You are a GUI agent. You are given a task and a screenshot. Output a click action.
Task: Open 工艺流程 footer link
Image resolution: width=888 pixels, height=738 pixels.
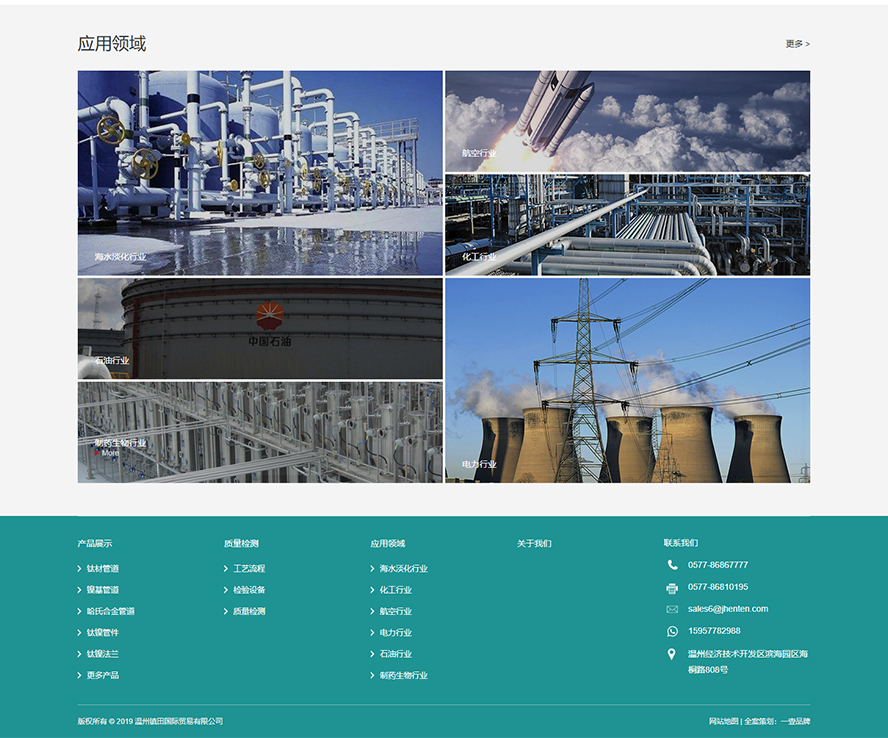click(249, 569)
